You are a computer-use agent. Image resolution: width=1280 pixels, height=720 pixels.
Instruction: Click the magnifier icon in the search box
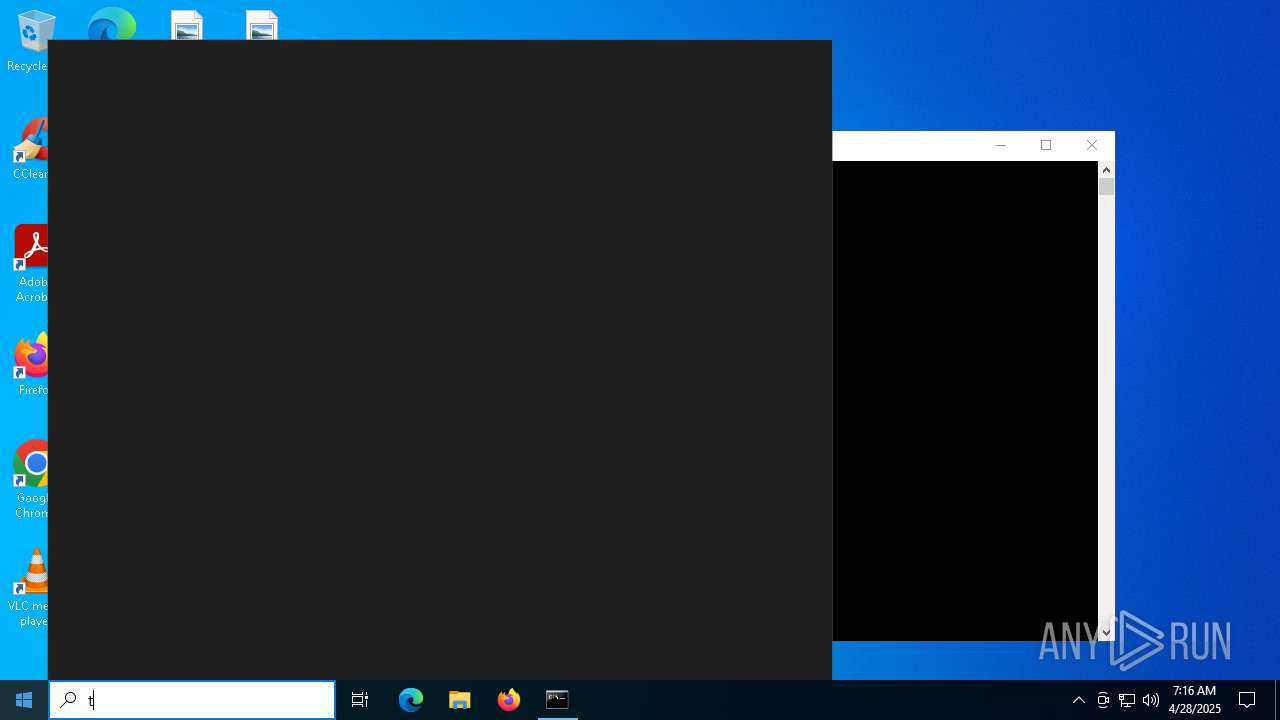68,700
